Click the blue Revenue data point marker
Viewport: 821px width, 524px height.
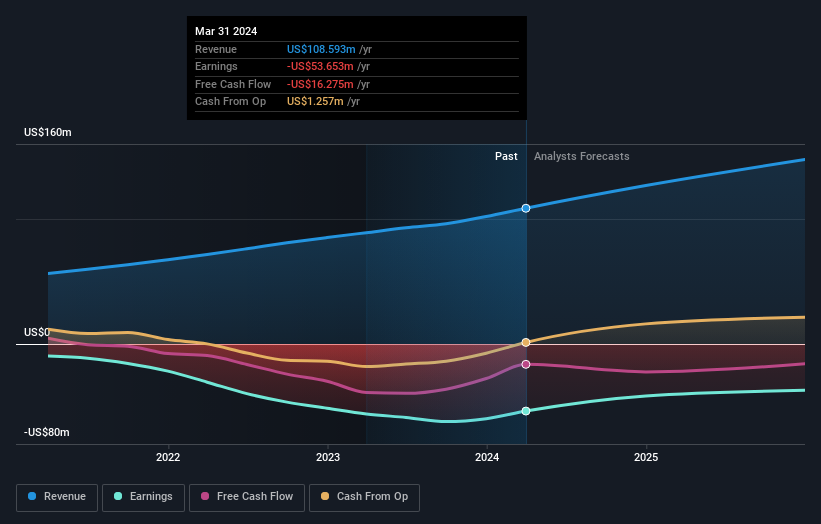pyautogui.click(x=526, y=208)
